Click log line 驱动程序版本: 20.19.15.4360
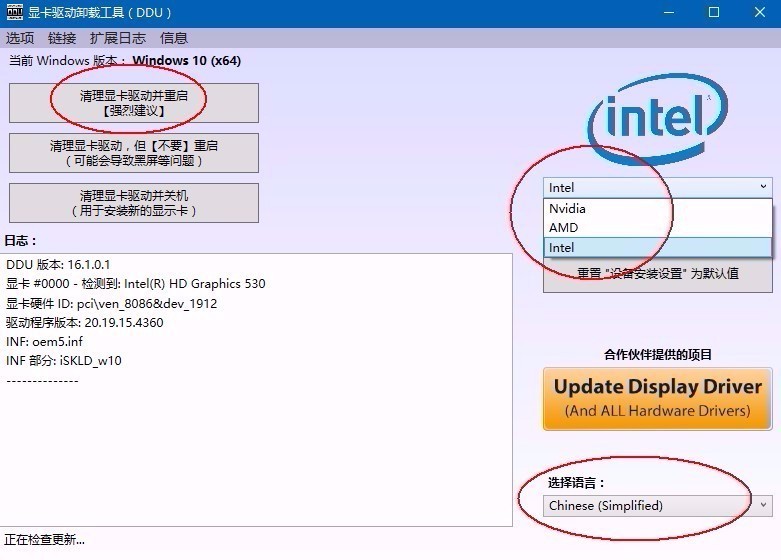 pos(85,323)
